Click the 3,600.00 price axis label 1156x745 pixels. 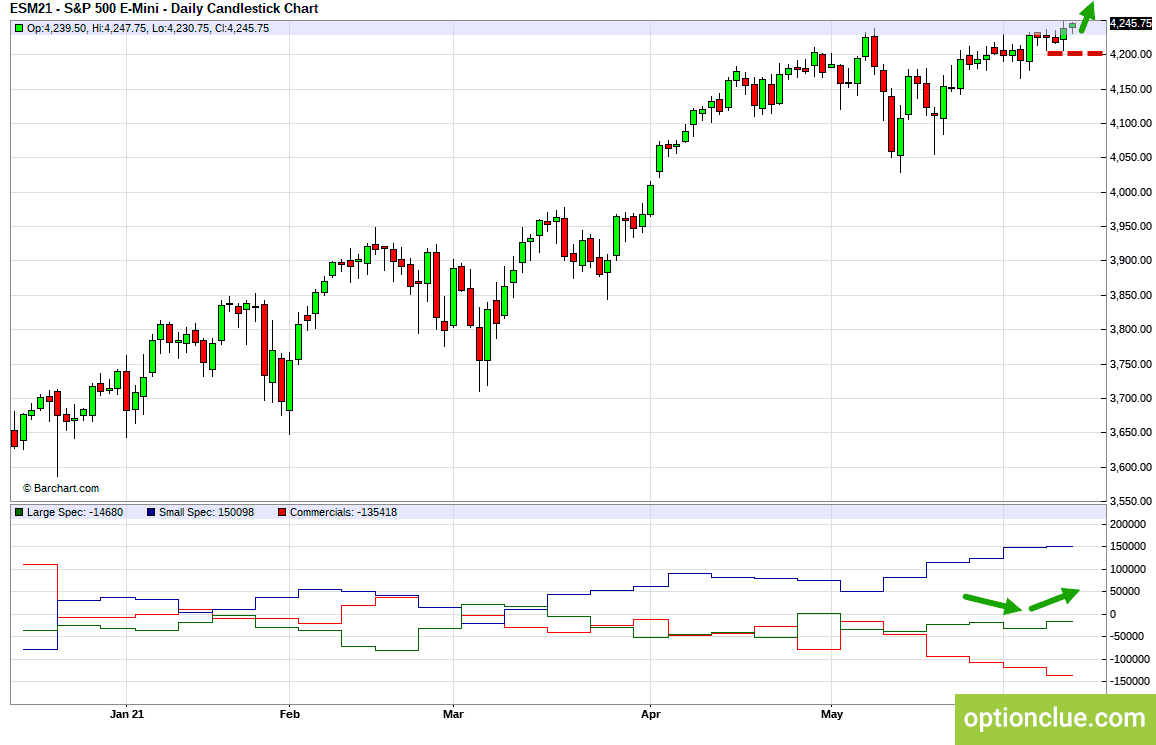click(1131, 466)
